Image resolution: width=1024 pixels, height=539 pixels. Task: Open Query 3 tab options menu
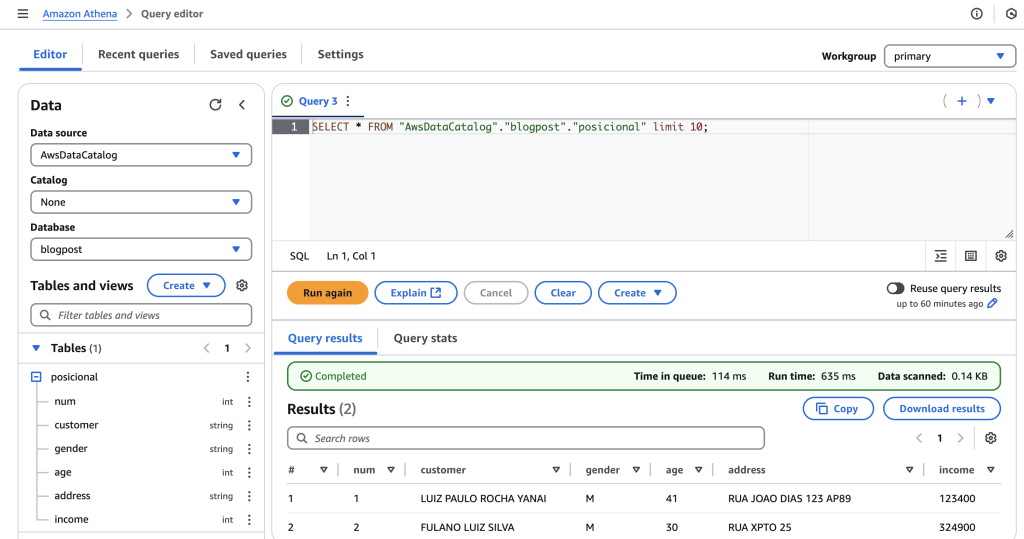click(348, 101)
